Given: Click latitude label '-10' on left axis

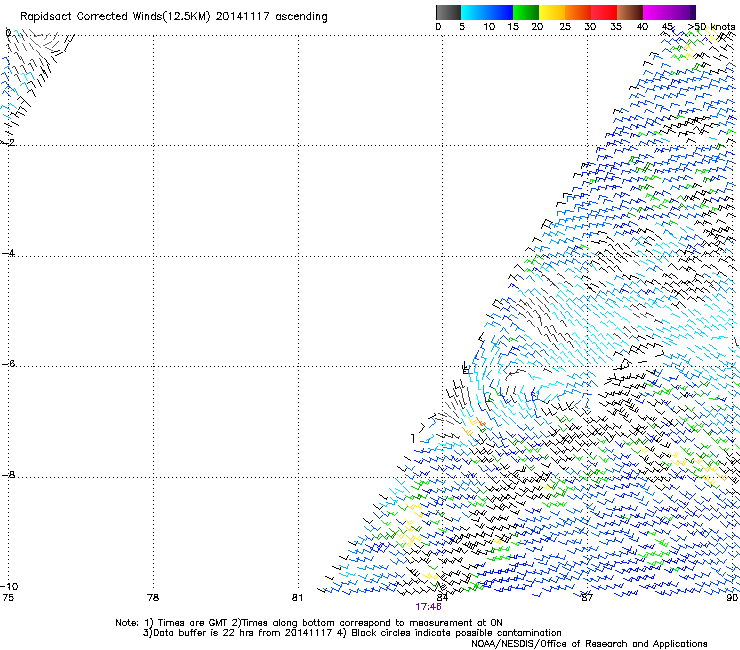Looking at the screenshot, I should coord(9,586).
